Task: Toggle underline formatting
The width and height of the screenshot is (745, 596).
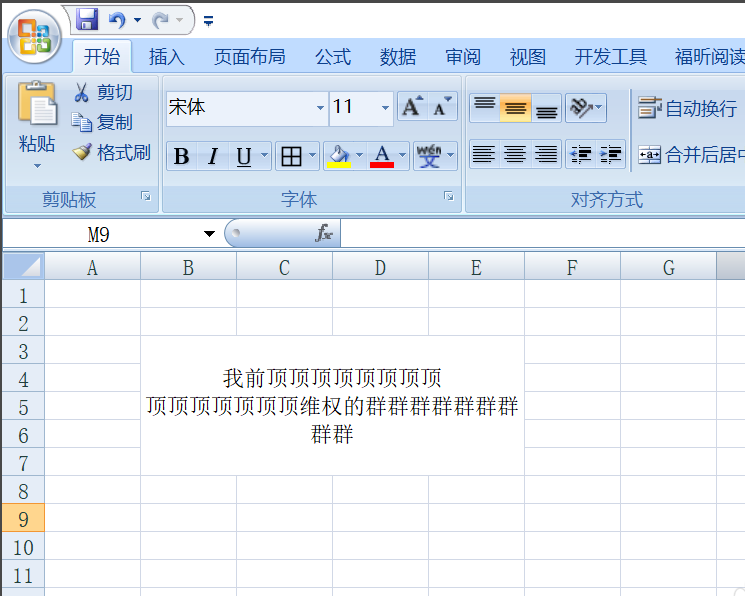Action: 244,156
